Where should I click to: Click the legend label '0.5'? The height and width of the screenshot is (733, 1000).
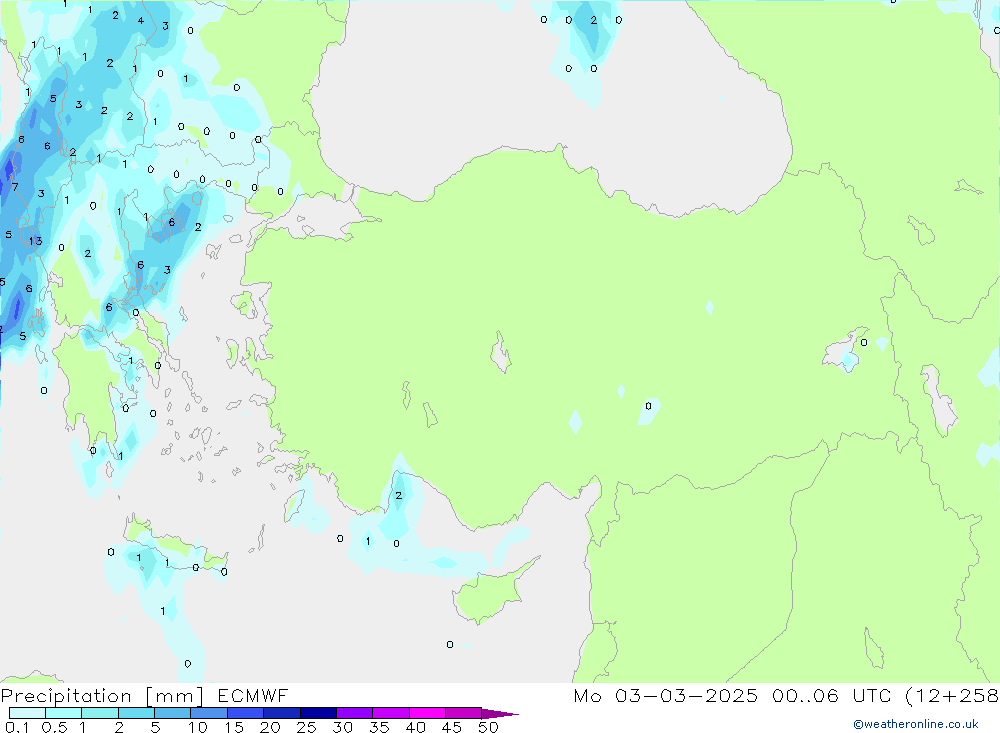(54, 727)
